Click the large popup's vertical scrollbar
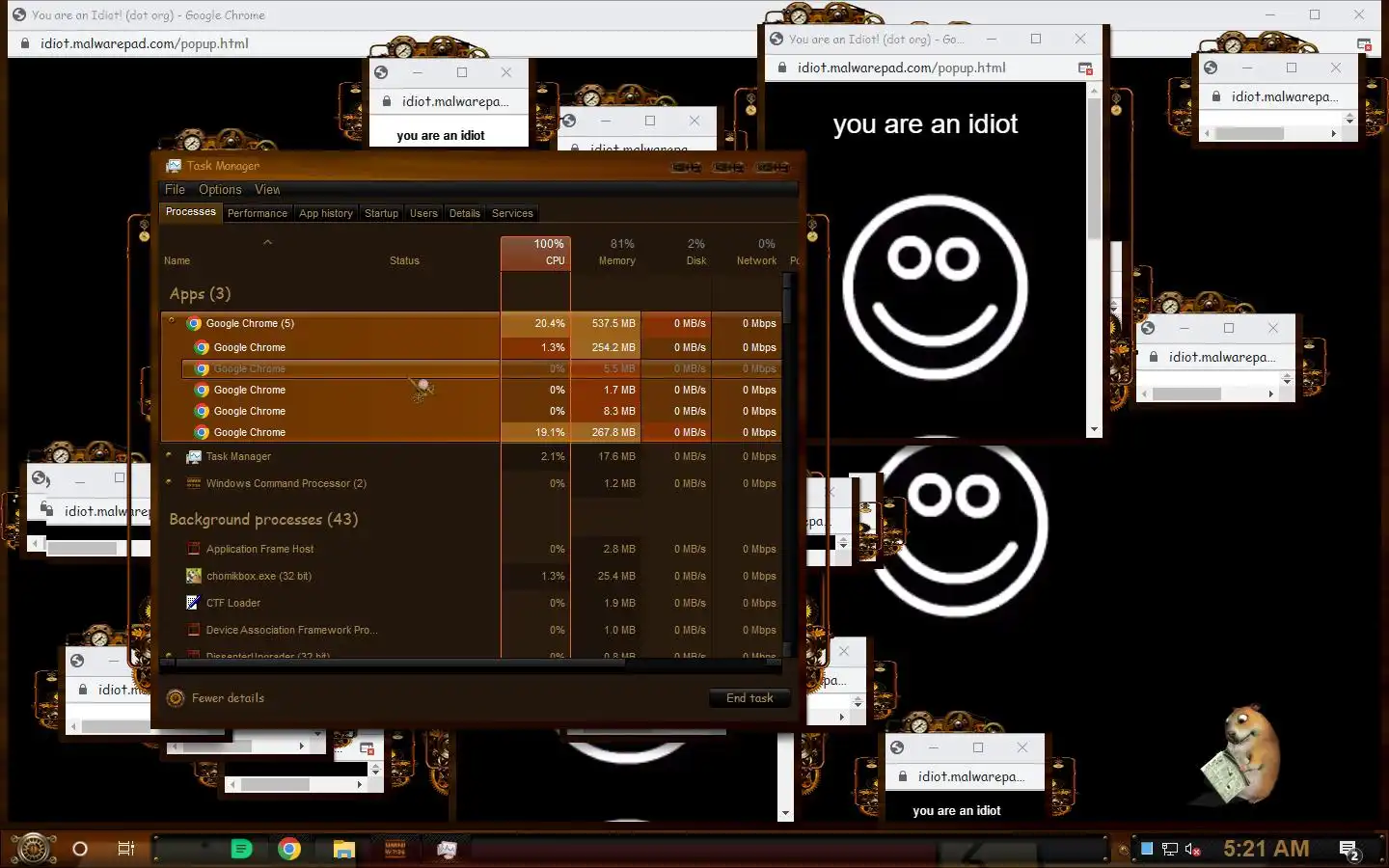1389x868 pixels. [x=1094, y=260]
